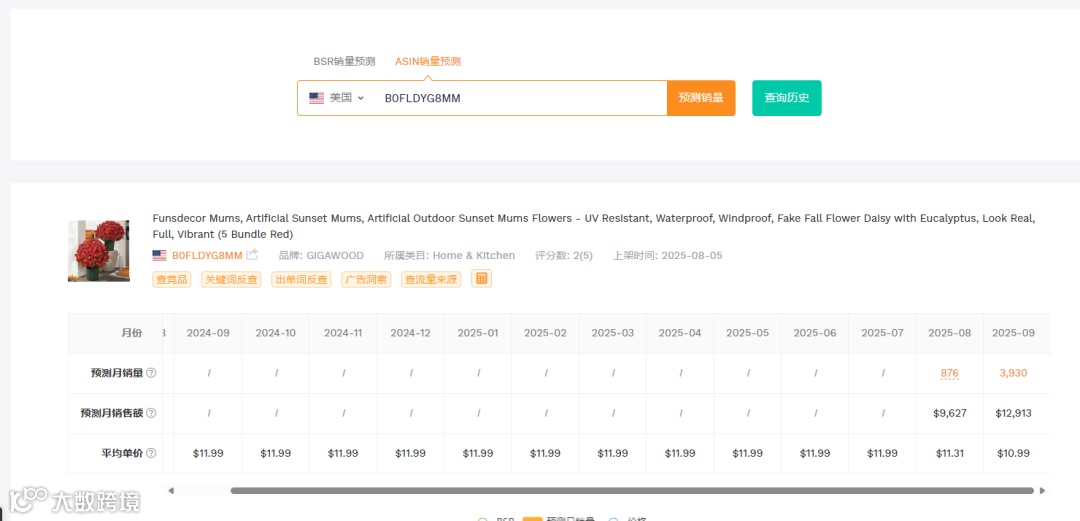Click the 876 sales value for 2025-08

[x=949, y=373]
